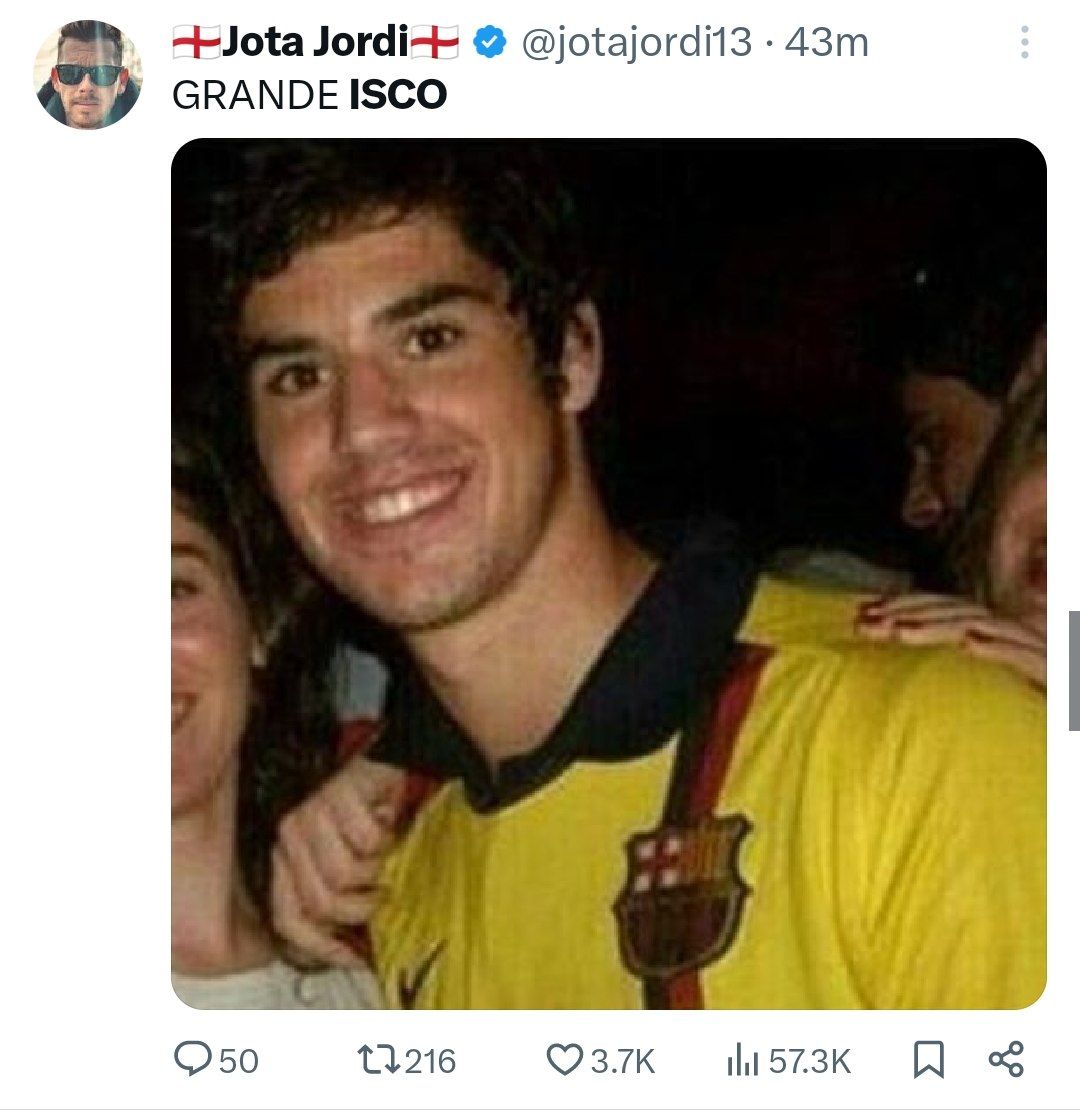Open the attached photo in the tweet
The image size is (1080, 1110).
609,573
